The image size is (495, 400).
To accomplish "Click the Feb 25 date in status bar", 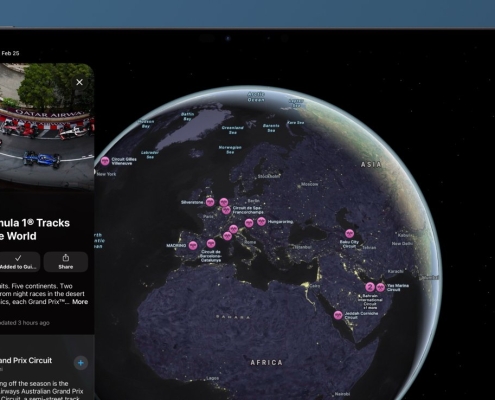I will click(x=10, y=53).
